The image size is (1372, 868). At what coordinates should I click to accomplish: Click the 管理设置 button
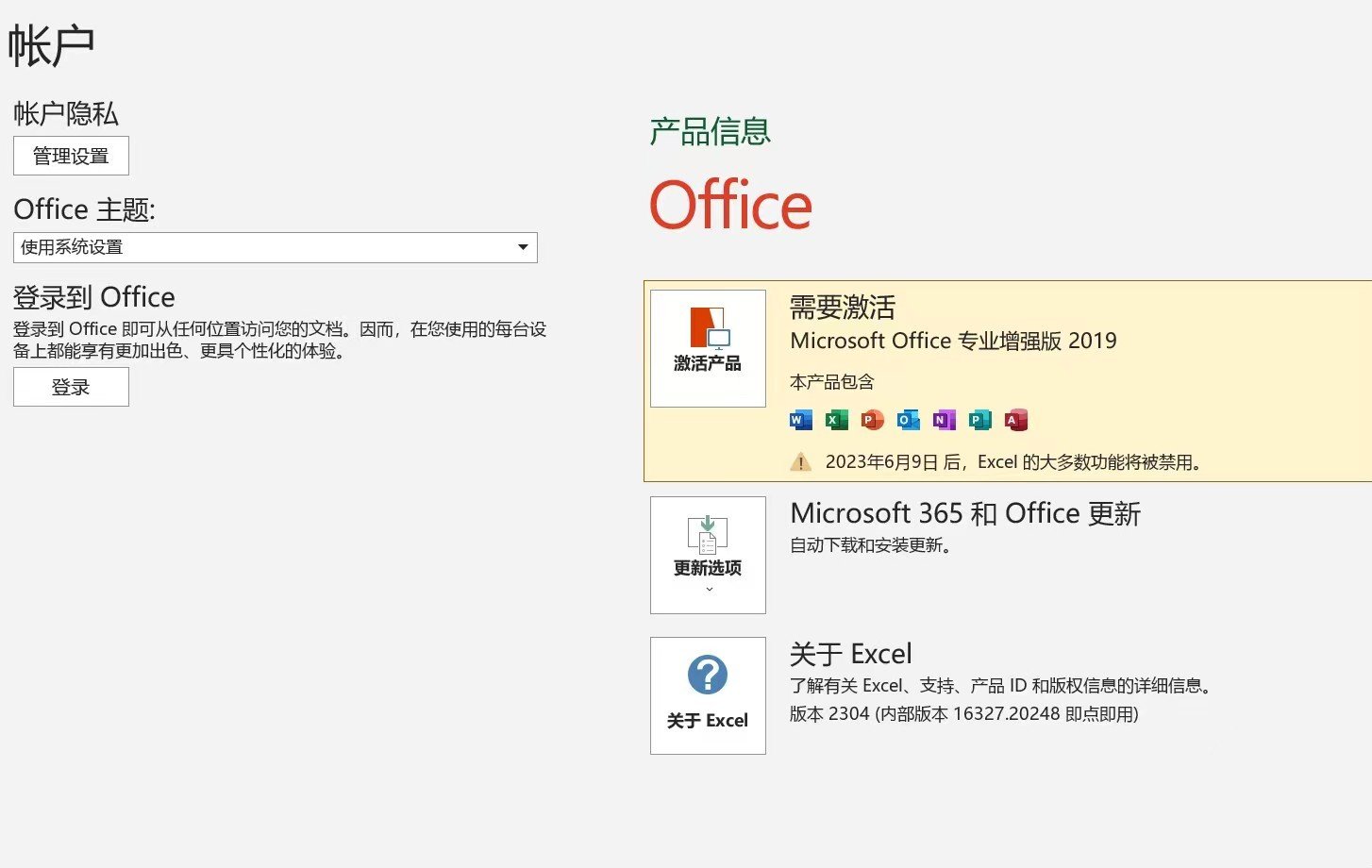tap(71, 155)
